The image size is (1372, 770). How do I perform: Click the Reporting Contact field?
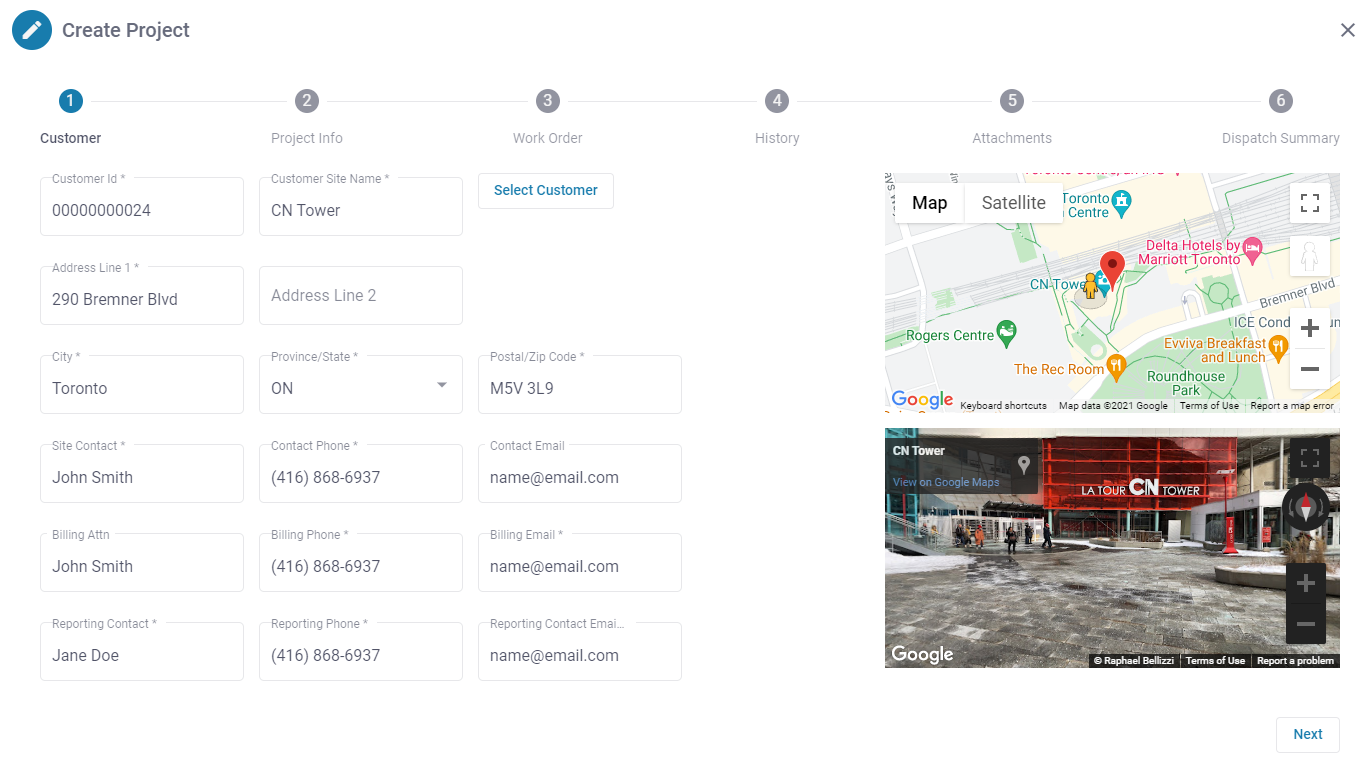[142, 652]
